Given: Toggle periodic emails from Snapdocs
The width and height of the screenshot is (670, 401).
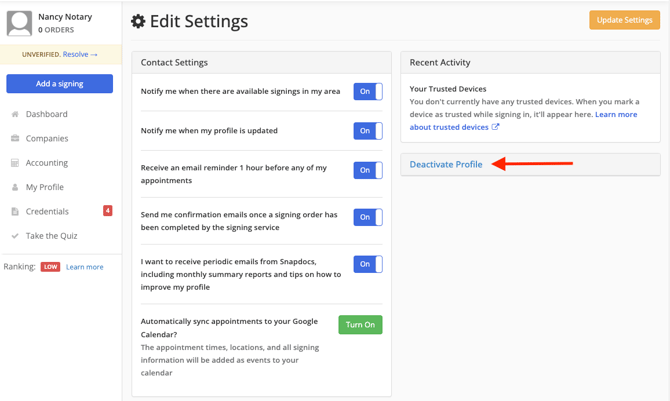Looking at the screenshot, I should (368, 264).
